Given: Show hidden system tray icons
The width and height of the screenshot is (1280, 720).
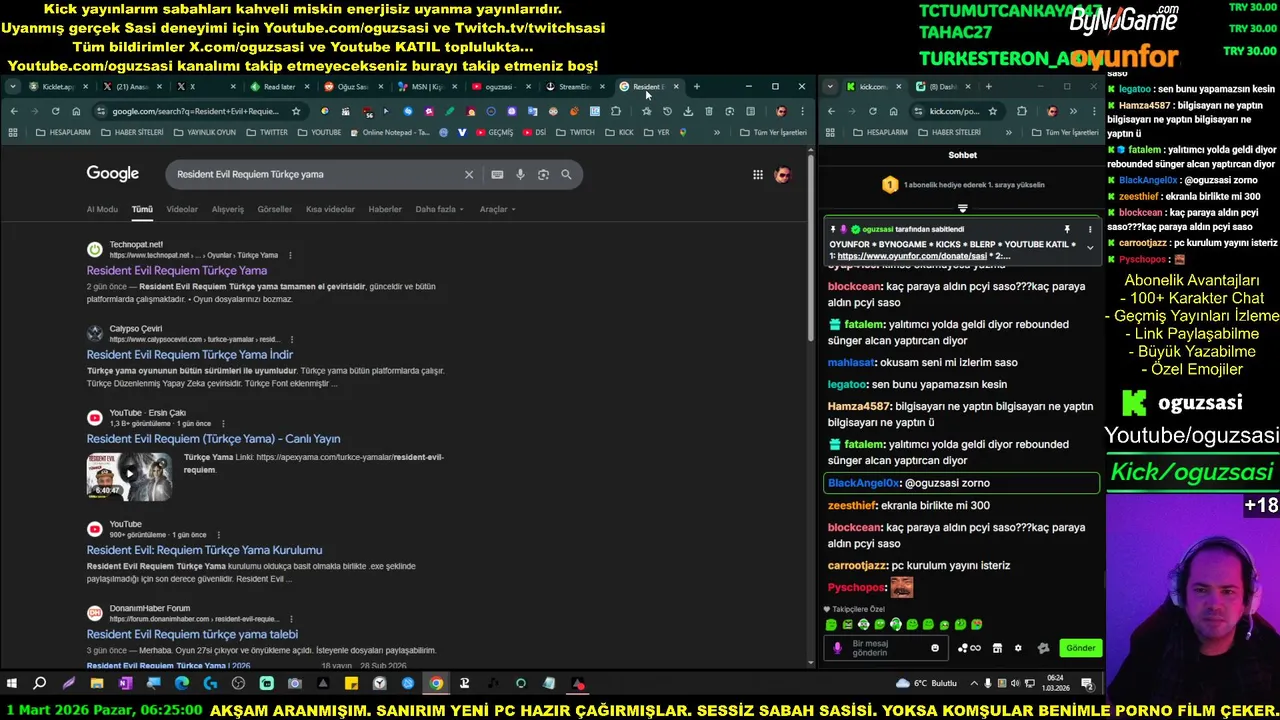Looking at the screenshot, I should coord(974,684).
